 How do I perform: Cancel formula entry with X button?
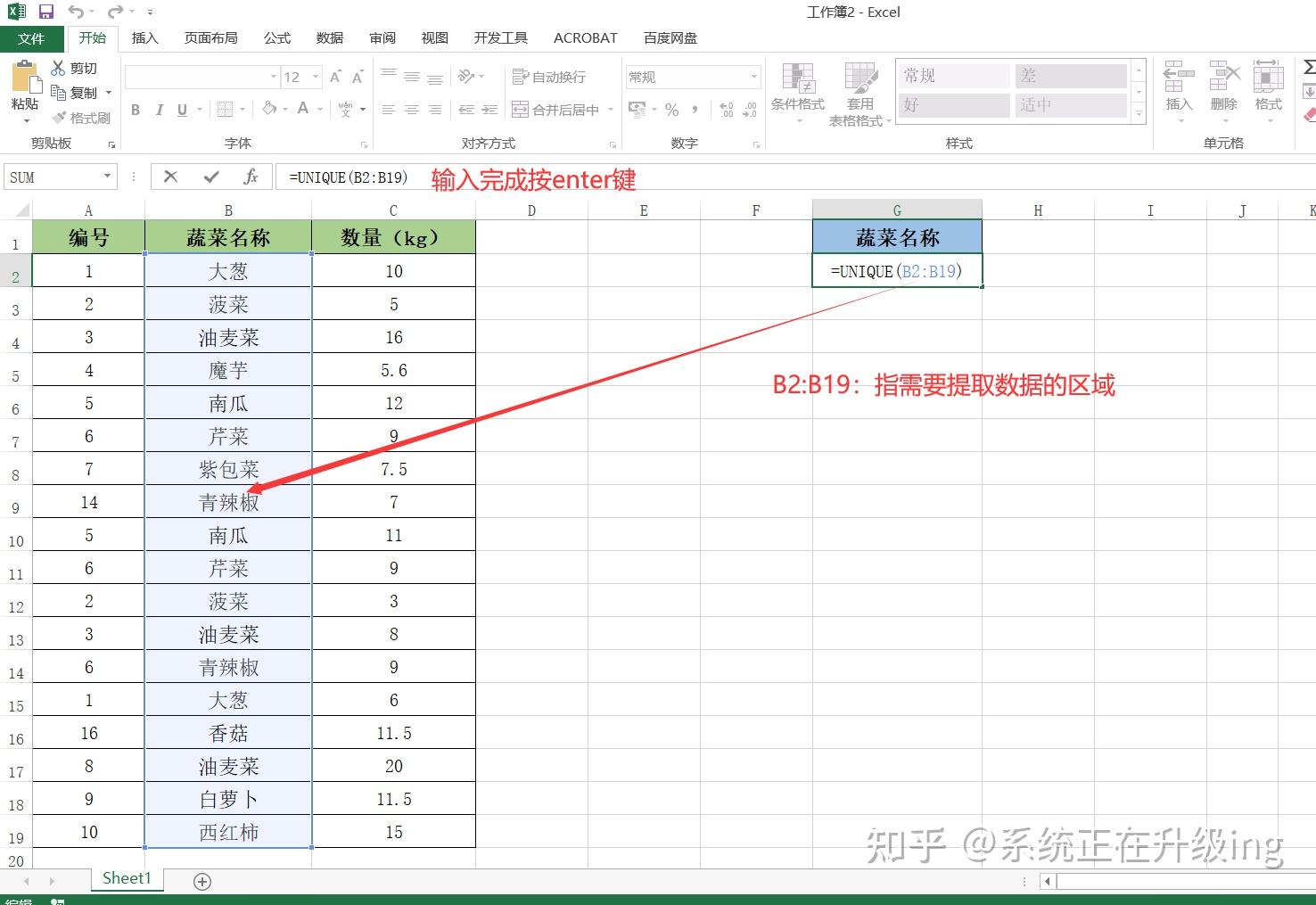[170, 177]
